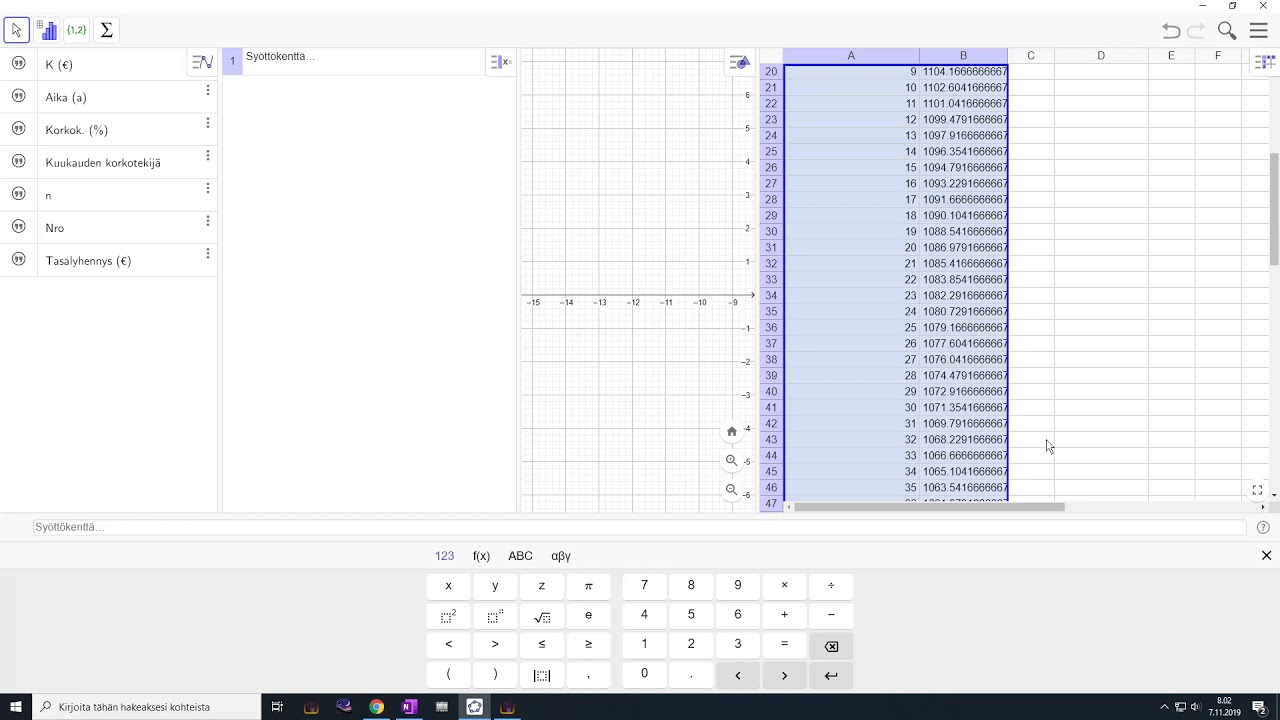Undo the last action
1280x720 pixels.
1171,31
